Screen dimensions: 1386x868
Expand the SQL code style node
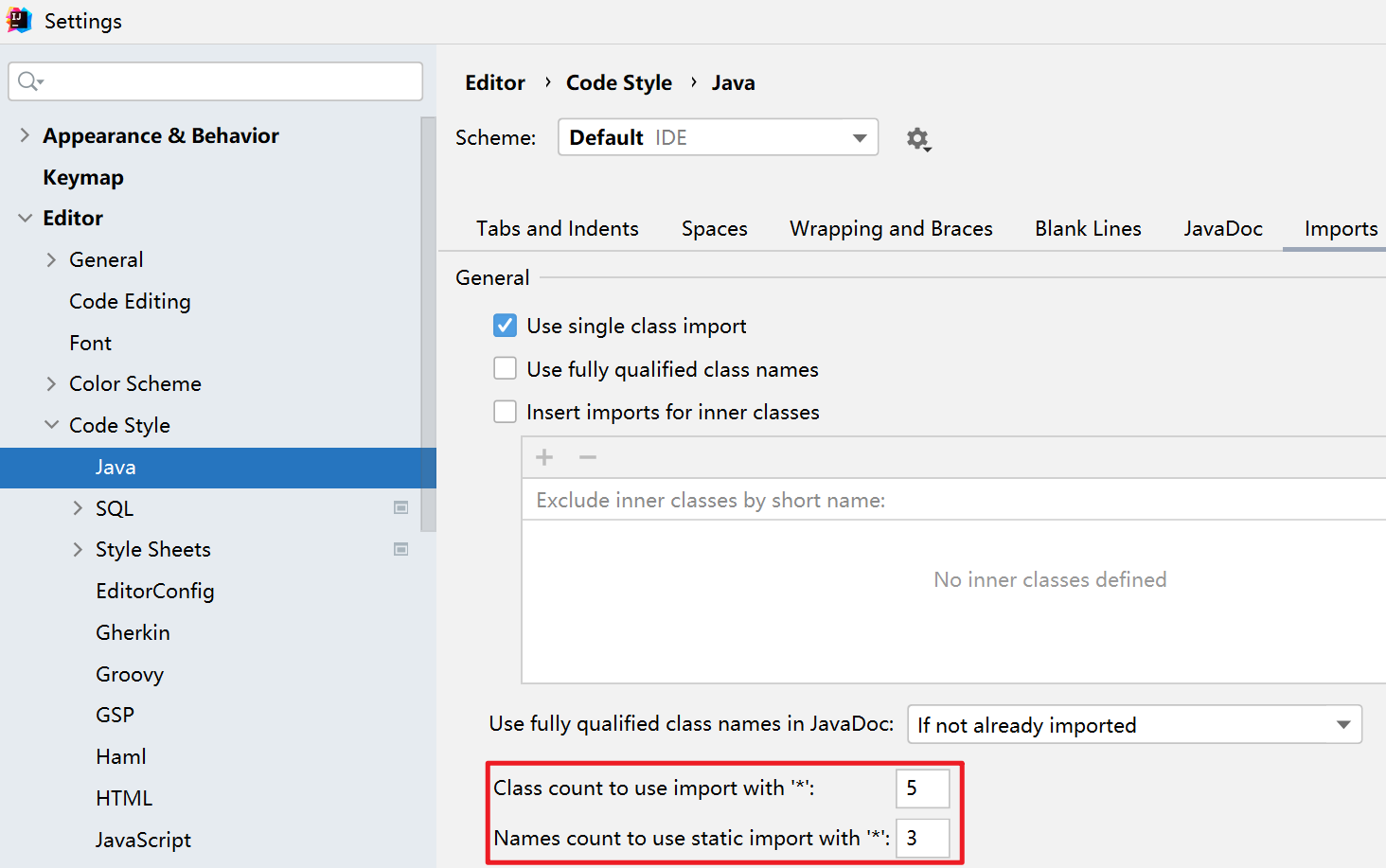tap(78, 508)
